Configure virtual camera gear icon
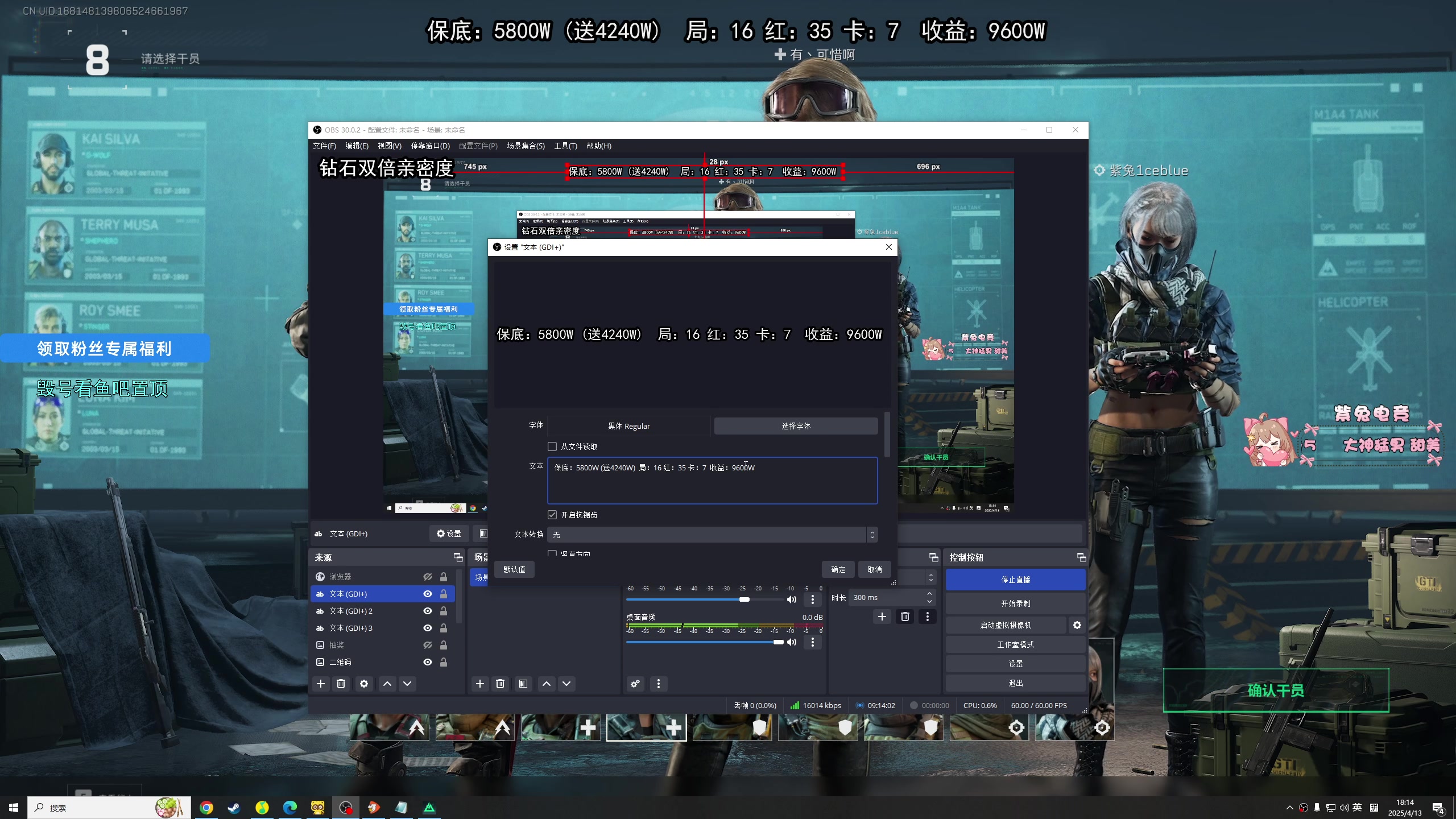 point(1077,625)
